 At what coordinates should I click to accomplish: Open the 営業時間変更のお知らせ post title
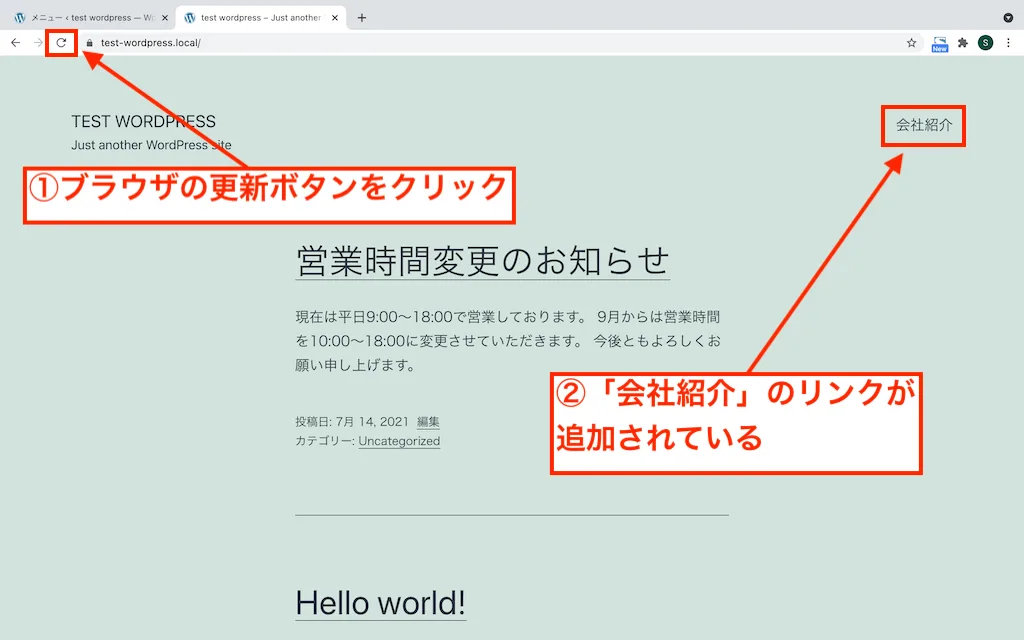coord(483,261)
